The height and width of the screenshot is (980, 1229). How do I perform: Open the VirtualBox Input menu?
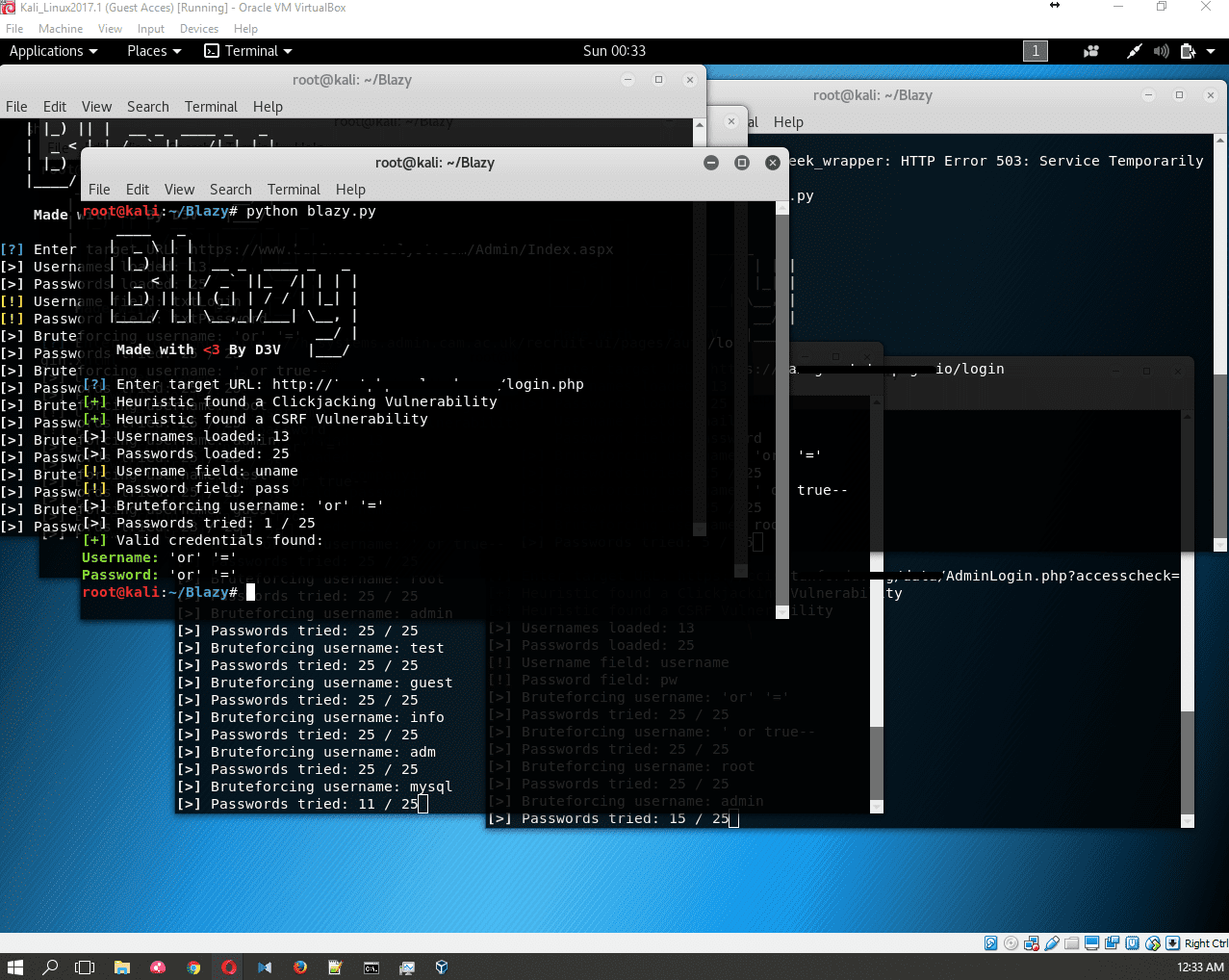pos(151,29)
